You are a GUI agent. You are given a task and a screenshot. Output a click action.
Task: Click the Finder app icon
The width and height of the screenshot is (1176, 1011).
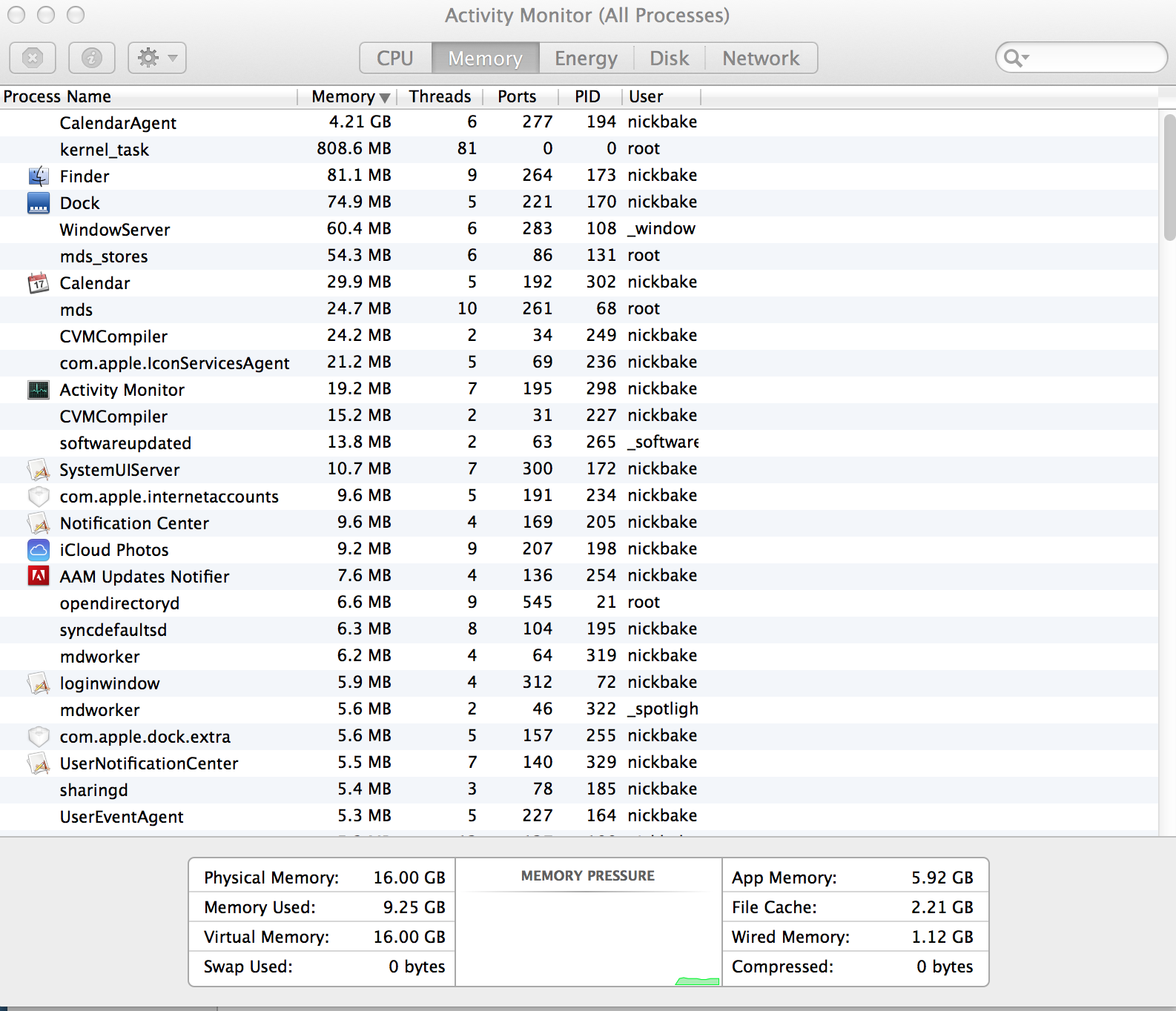coord(39,176)
